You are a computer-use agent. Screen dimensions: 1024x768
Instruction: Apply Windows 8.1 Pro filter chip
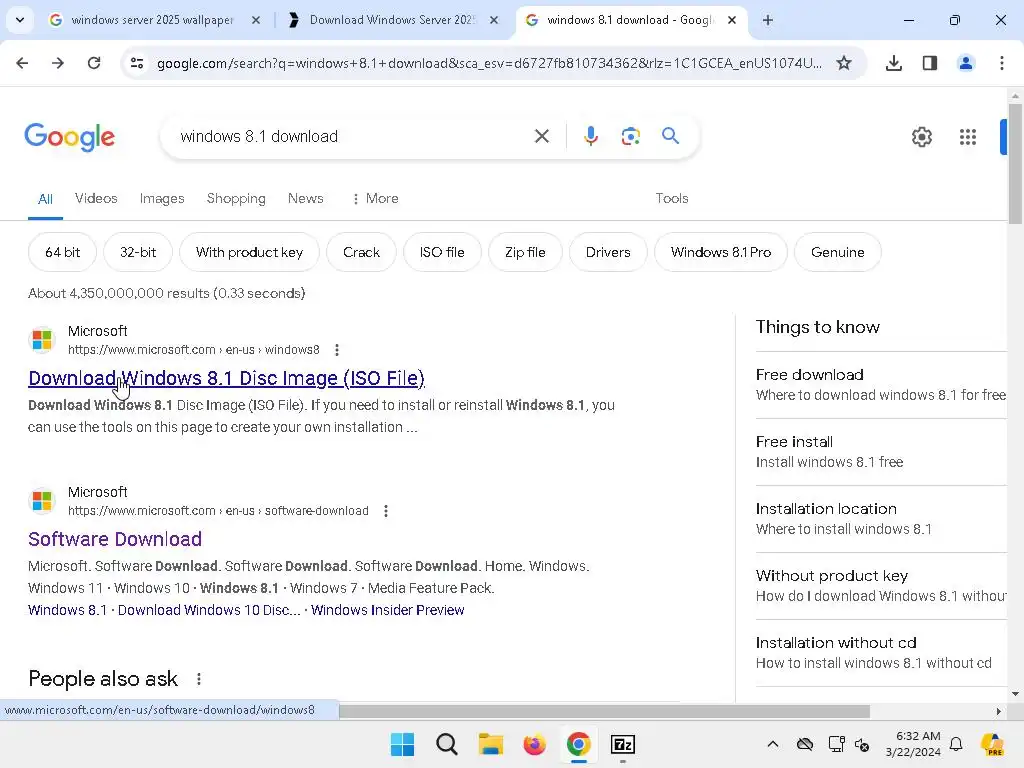pos(721,252)
